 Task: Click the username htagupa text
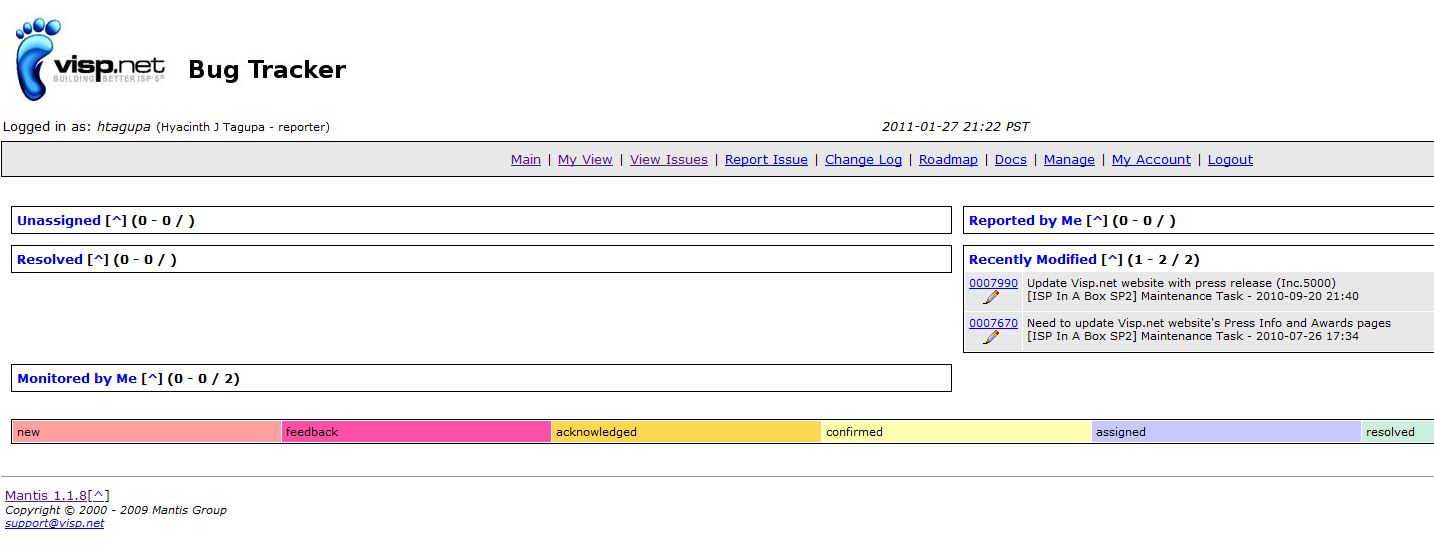tap(124, 127)
